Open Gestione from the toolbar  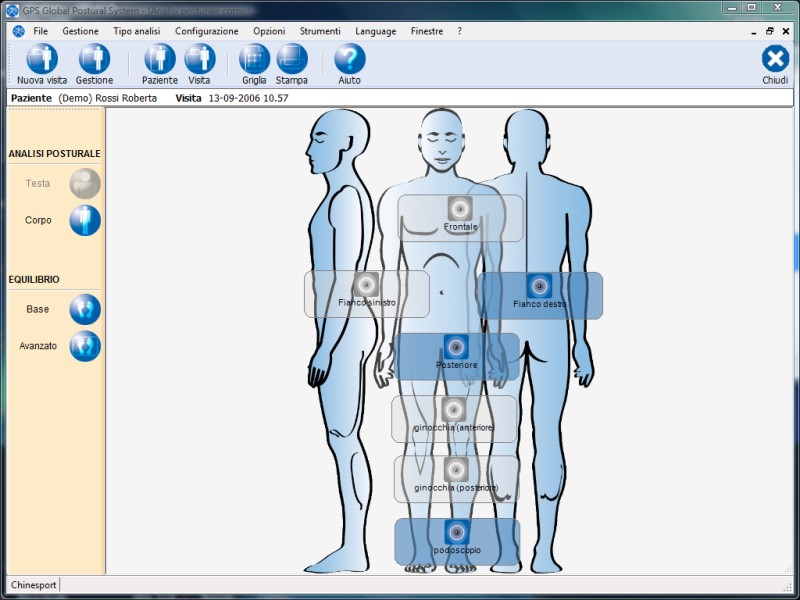[94, 59]
